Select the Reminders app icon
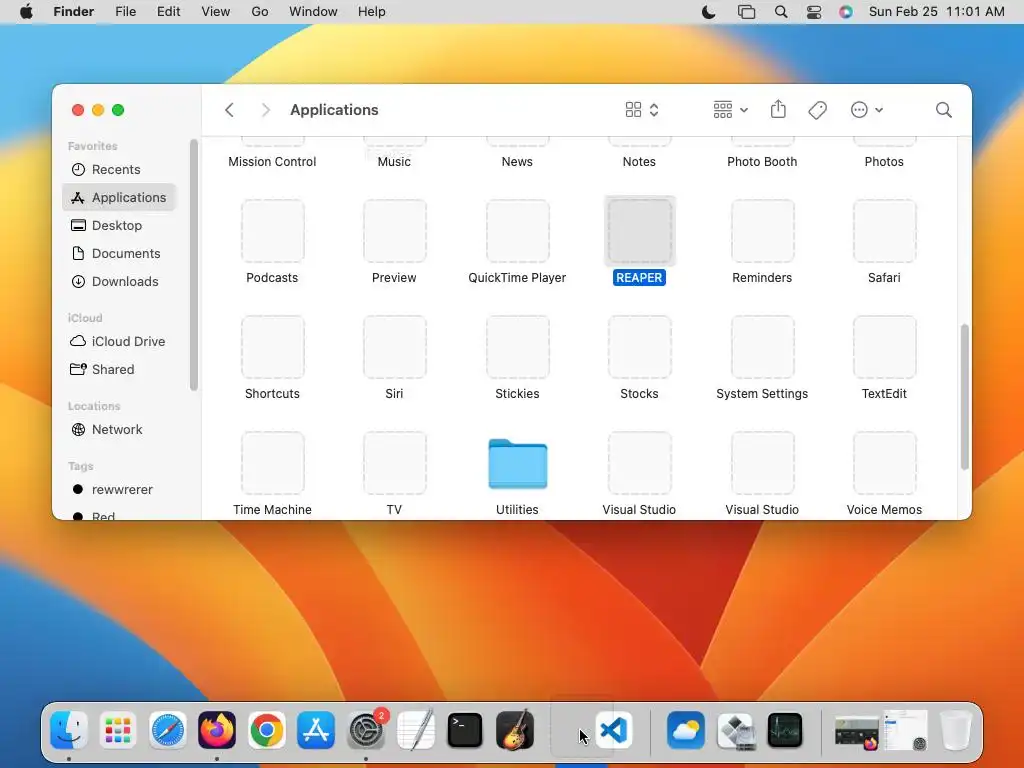Image resolution: width=1024 pixels, height=768 pixels. click(x=762, y=231)
